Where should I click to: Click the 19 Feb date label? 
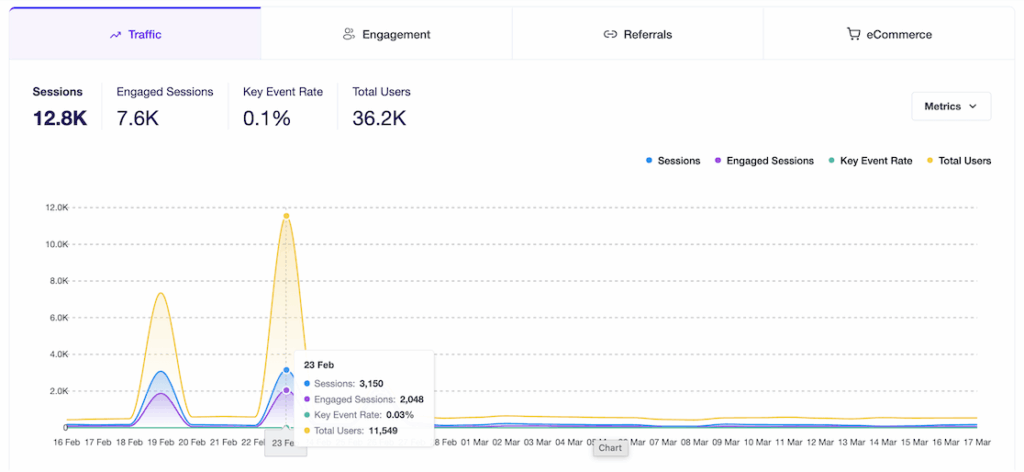pyautogui.click(x=160, y=443)
